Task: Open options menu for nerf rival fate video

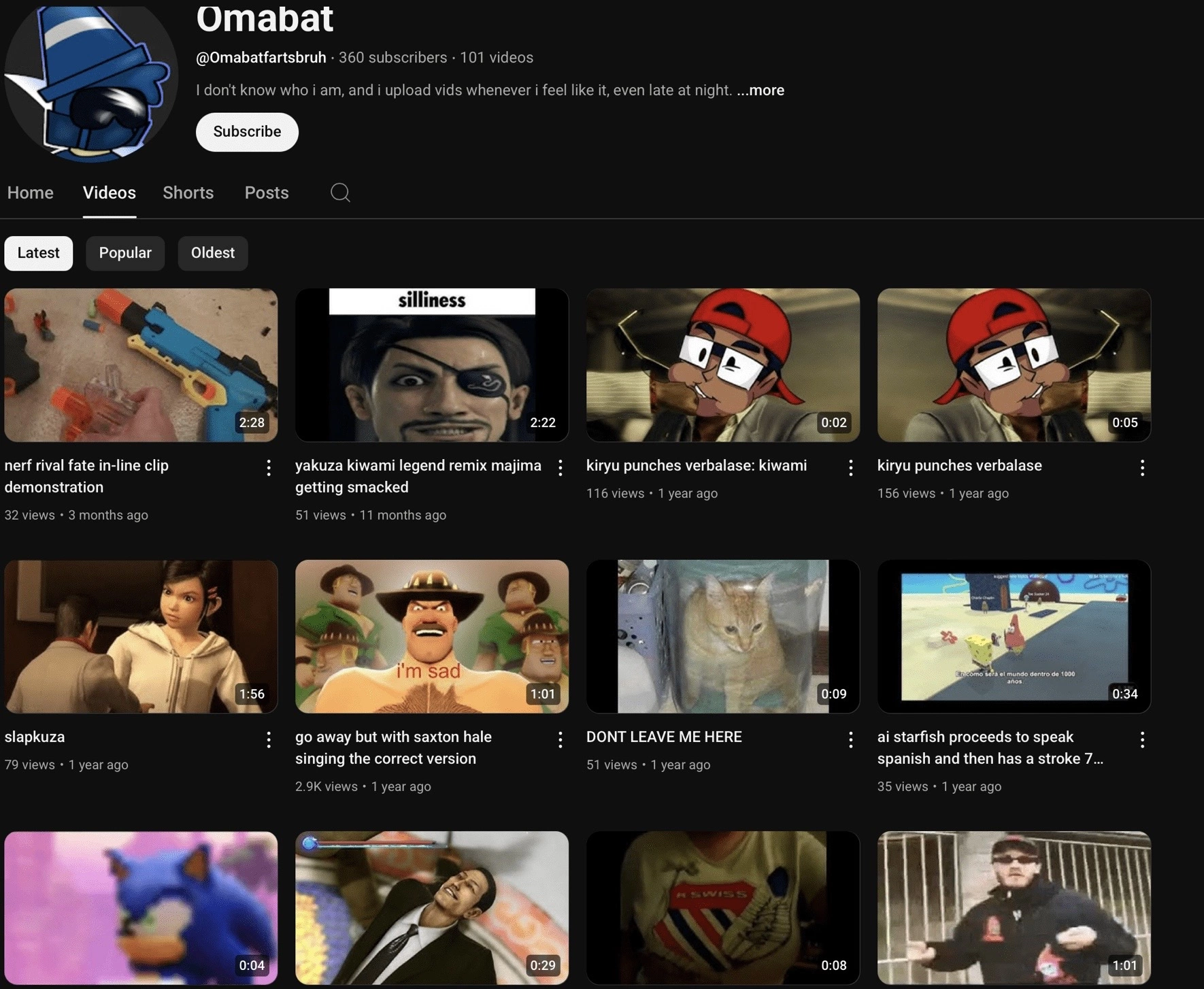Action: (269, 467)
